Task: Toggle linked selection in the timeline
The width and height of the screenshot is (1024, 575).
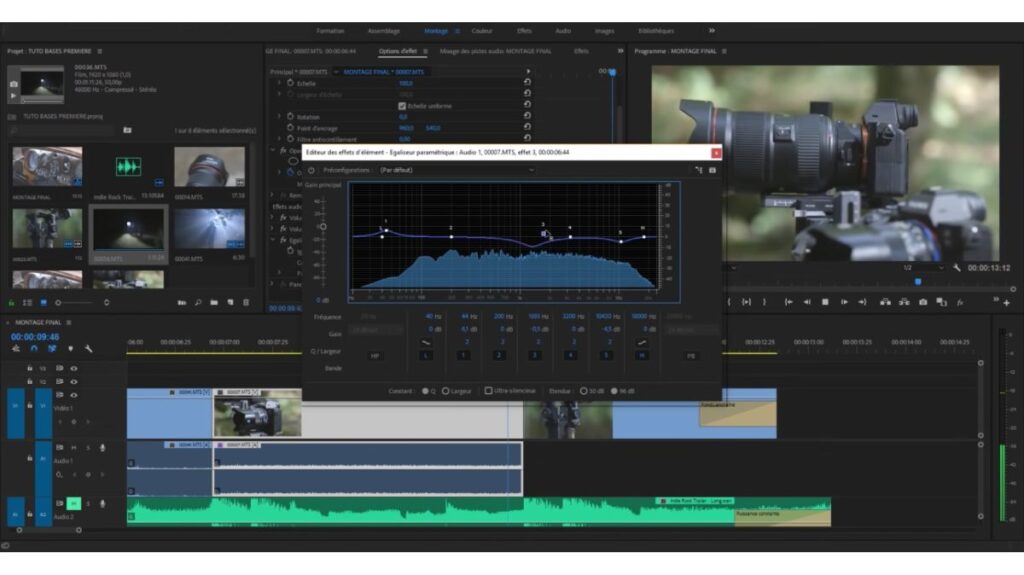Action: (x=52, y=349)
